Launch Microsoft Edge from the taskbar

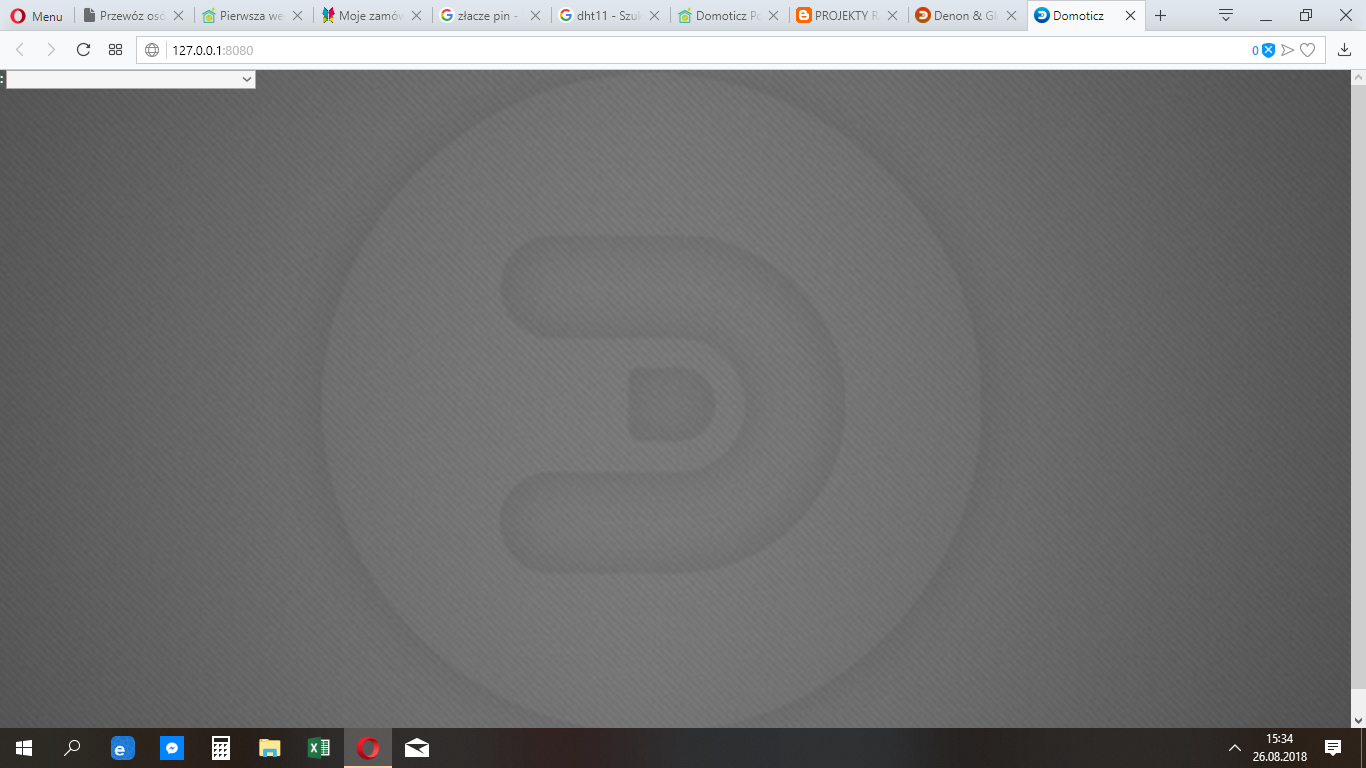[x=122, y=748]
